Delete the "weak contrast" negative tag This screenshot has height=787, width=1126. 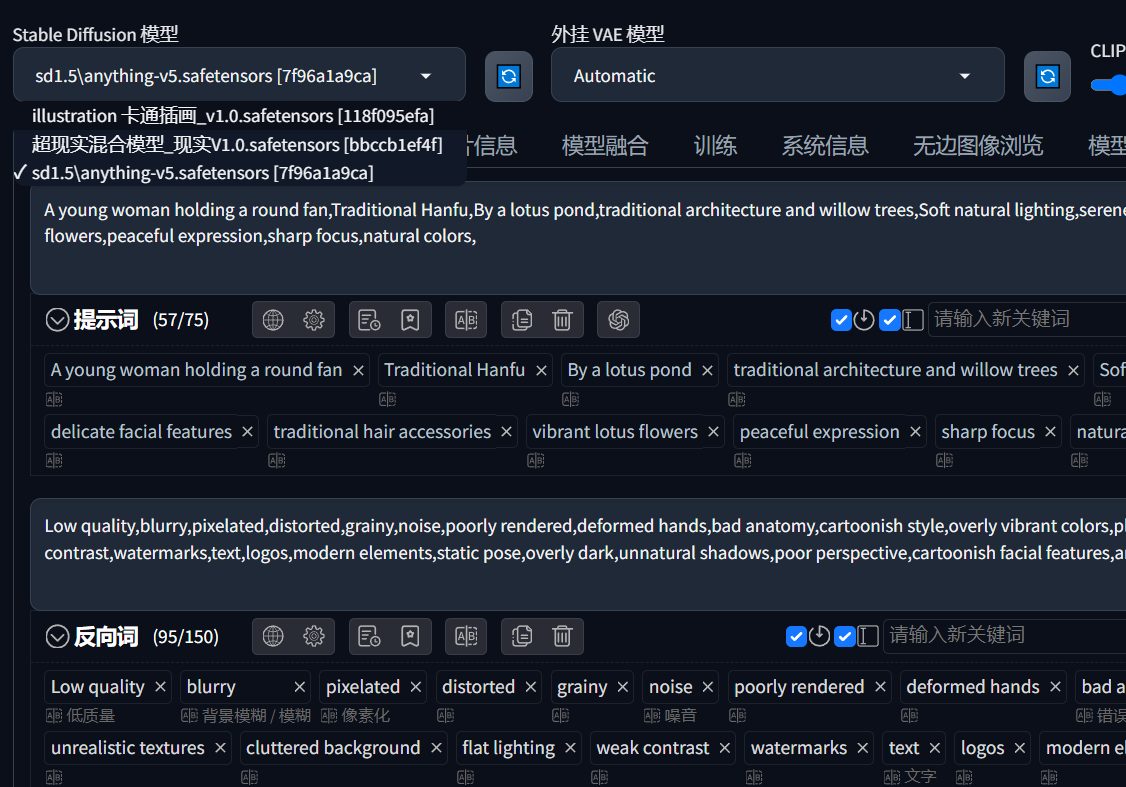pyautogui.click(x=725, y=748)
